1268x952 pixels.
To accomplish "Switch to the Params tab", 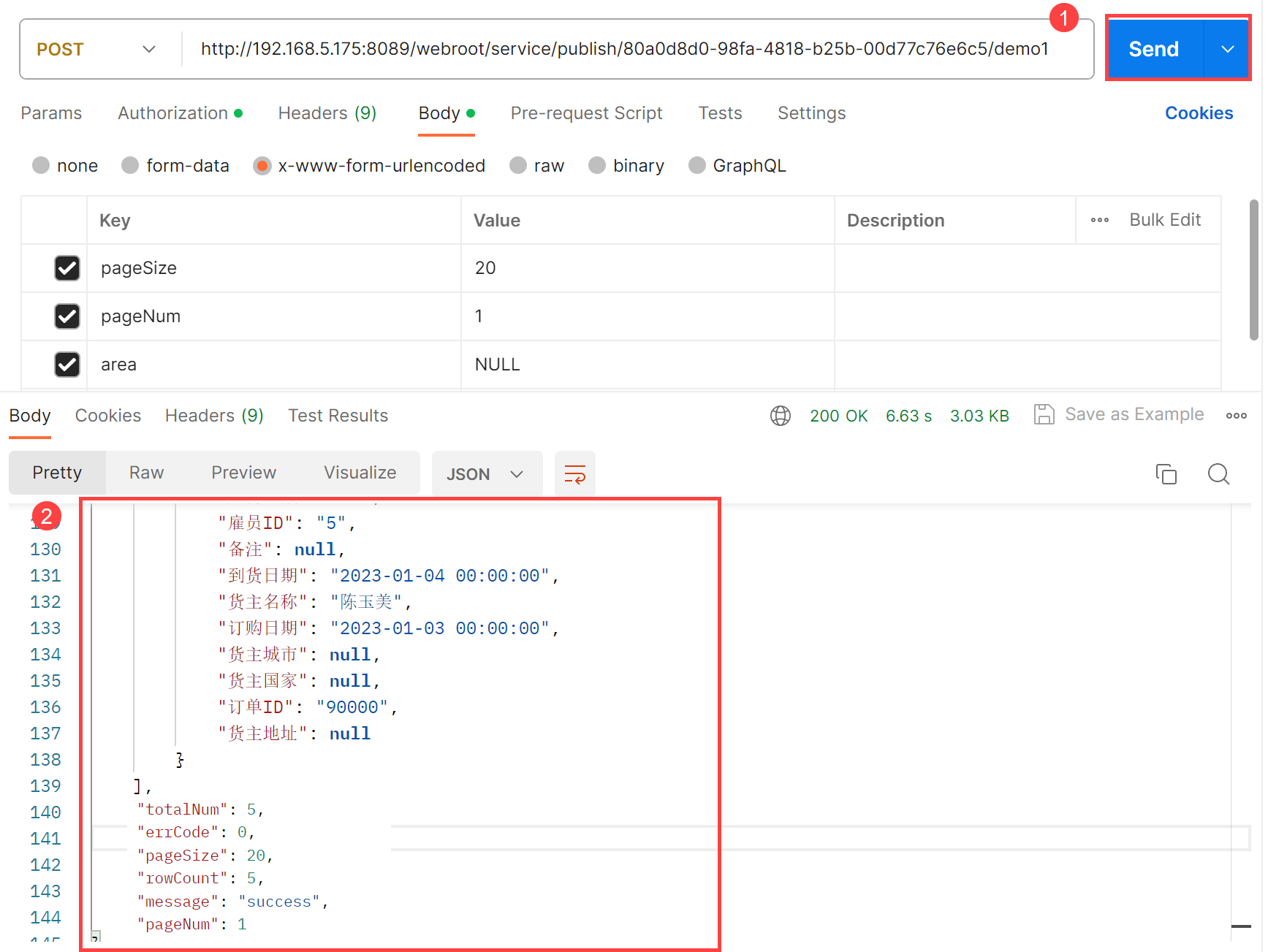I will click(51, 113).
